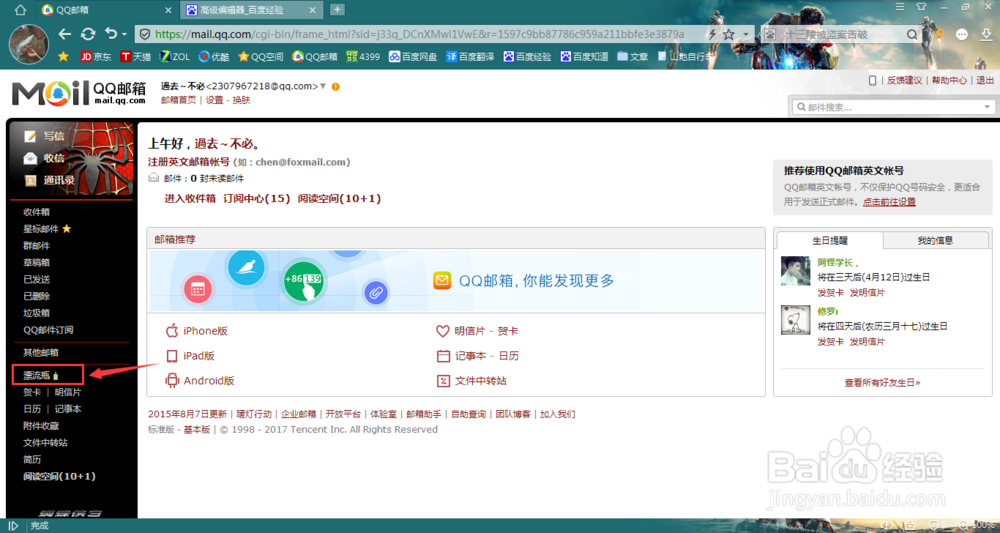
Task: Switch to the 高级编辑器_百度经验 tab
Action: click(x=242, y=10)
